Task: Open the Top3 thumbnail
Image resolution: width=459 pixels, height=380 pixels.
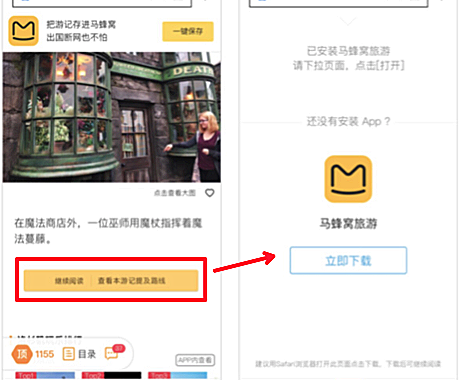Action: pos(177,376)
